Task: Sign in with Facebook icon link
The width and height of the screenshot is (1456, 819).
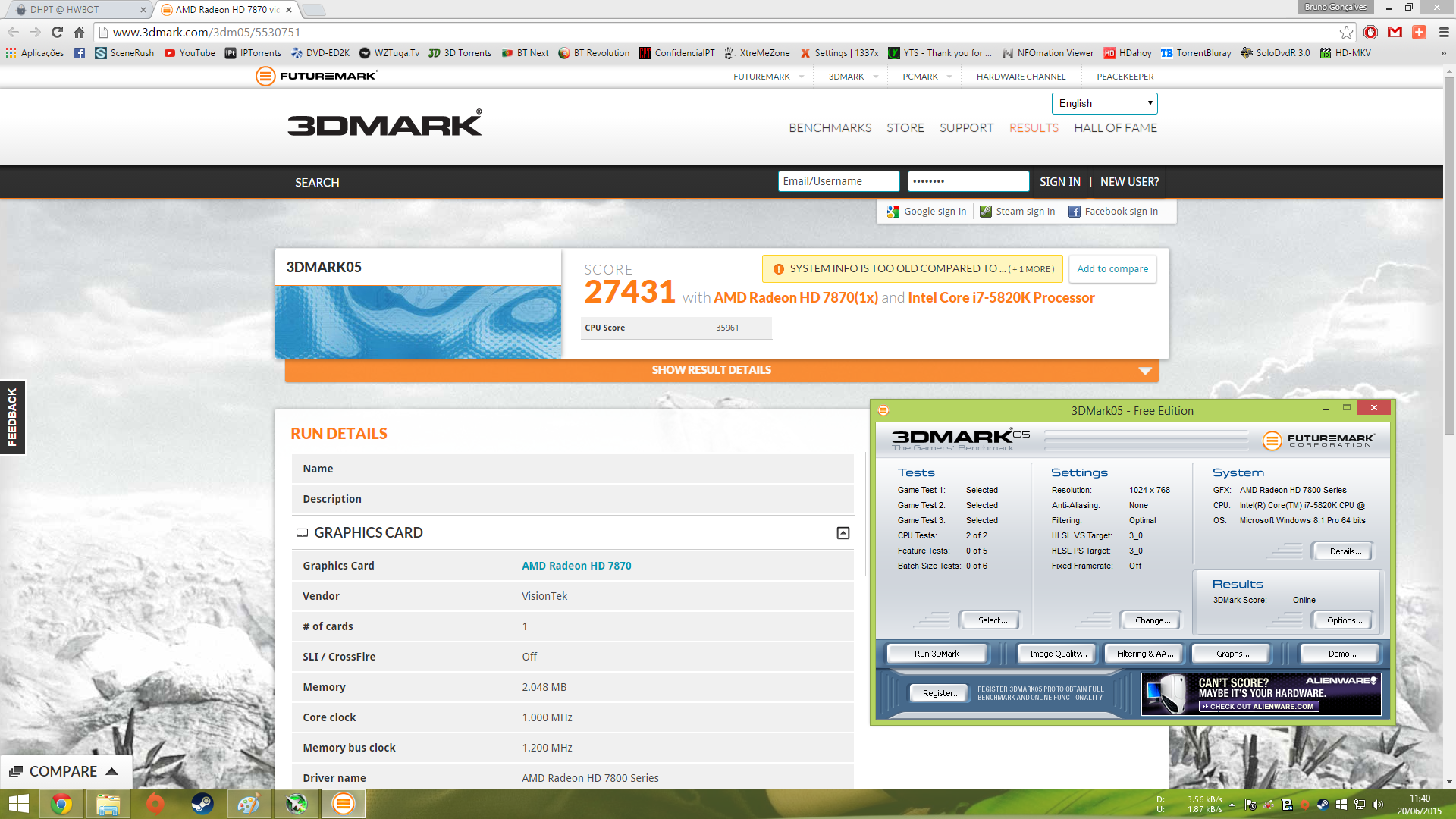Action: tap(1113, 212)
